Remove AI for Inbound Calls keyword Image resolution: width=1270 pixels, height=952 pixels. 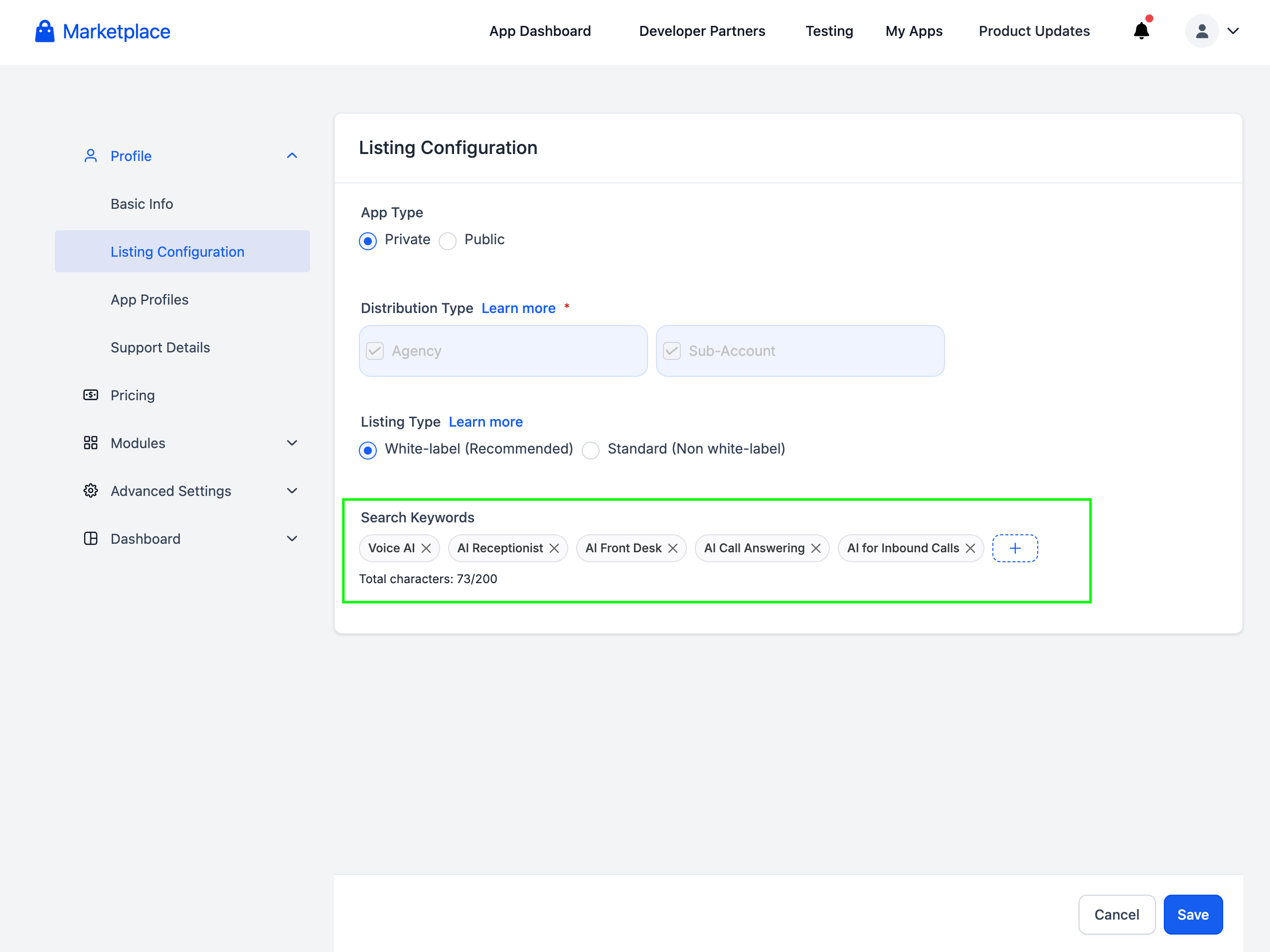pos(970,548)
